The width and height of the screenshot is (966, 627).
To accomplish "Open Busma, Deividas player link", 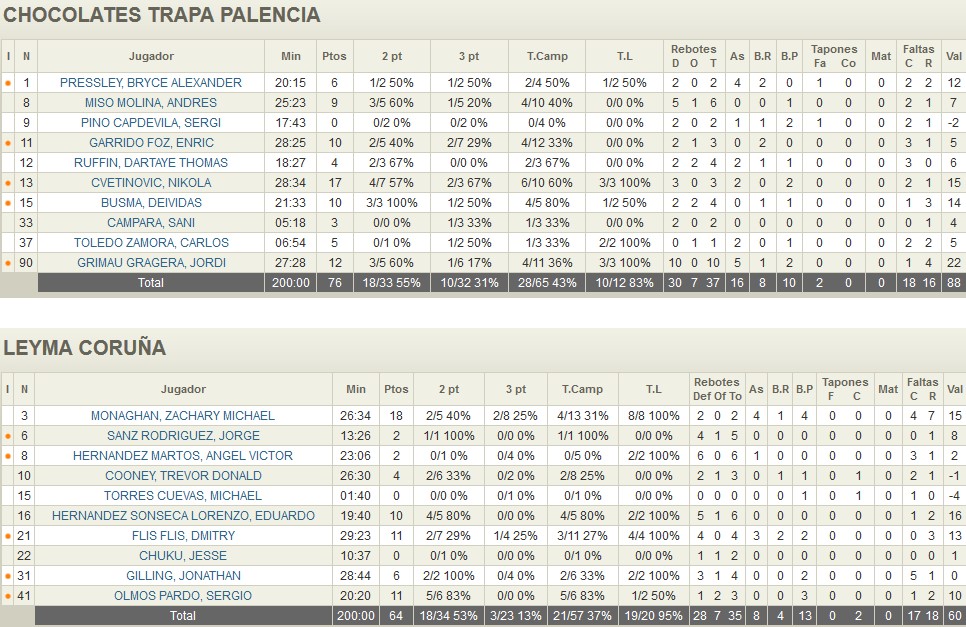I will point(151,203).
